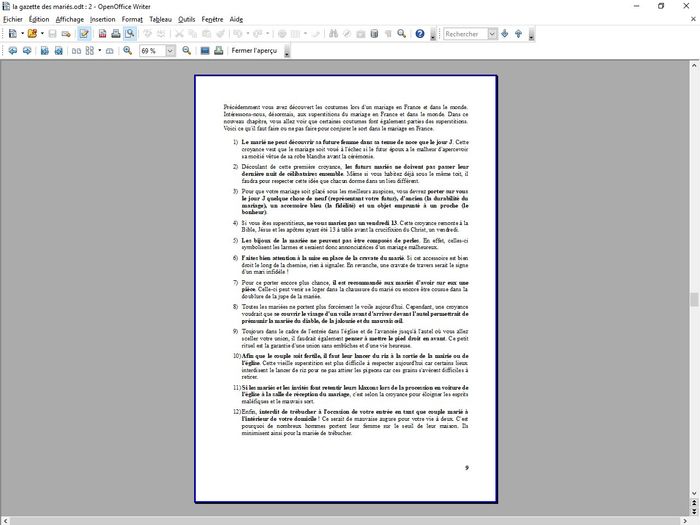700x525 pixels.
Task: Find the next occurrence with the down arrow
Action: (x=505, y=33)
